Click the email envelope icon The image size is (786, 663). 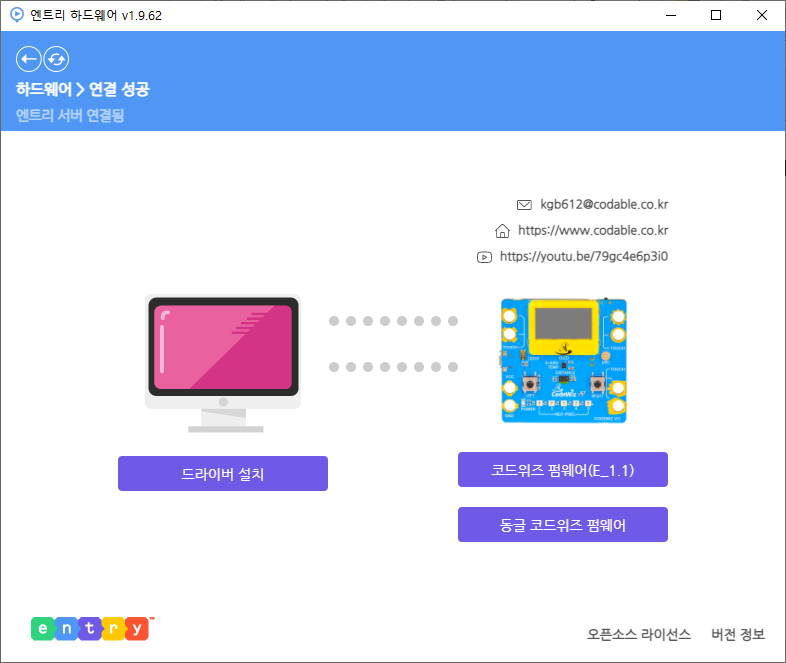tap(524, 205)
